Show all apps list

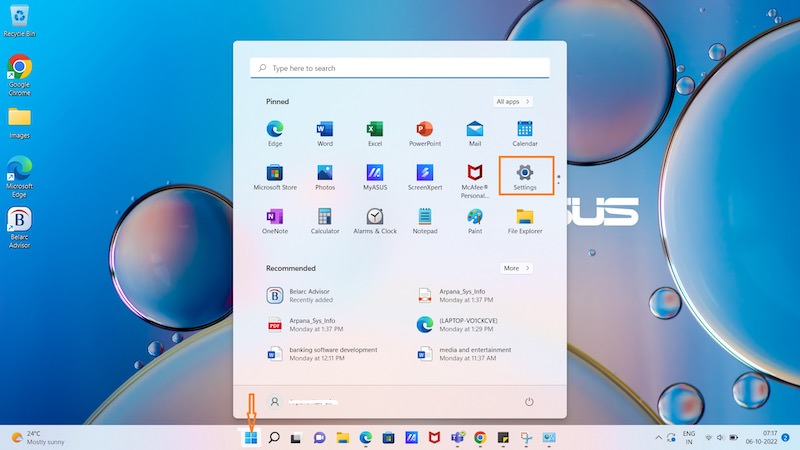(x=513, y=102)
